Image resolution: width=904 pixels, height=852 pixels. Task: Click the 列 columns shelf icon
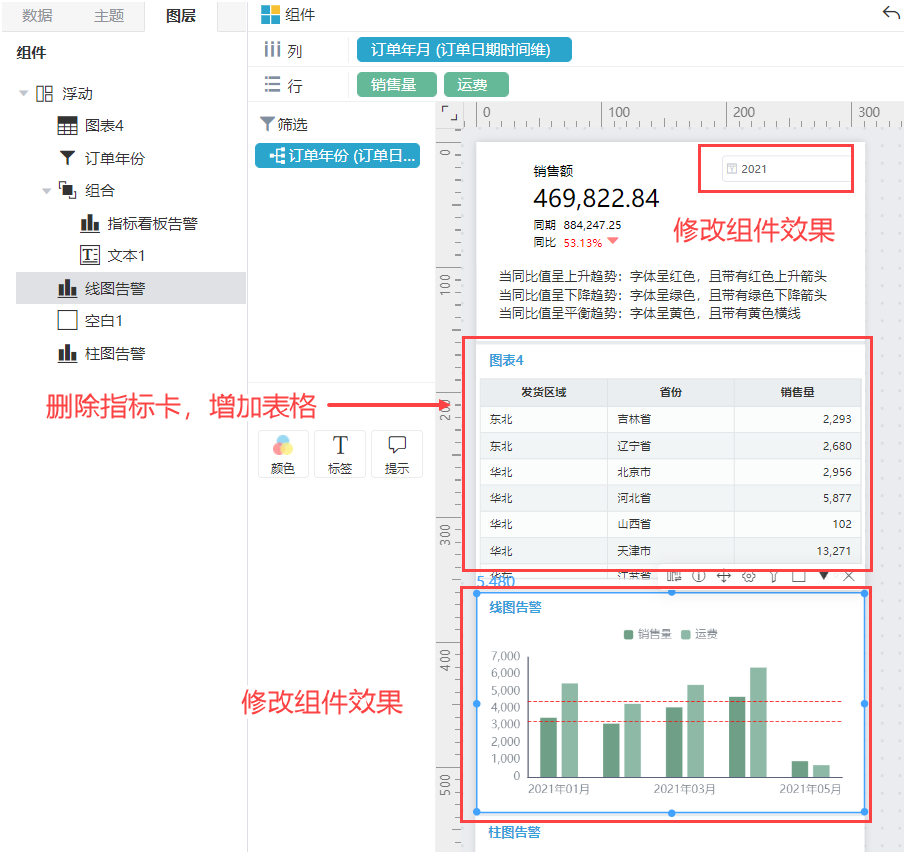[272, 50]
